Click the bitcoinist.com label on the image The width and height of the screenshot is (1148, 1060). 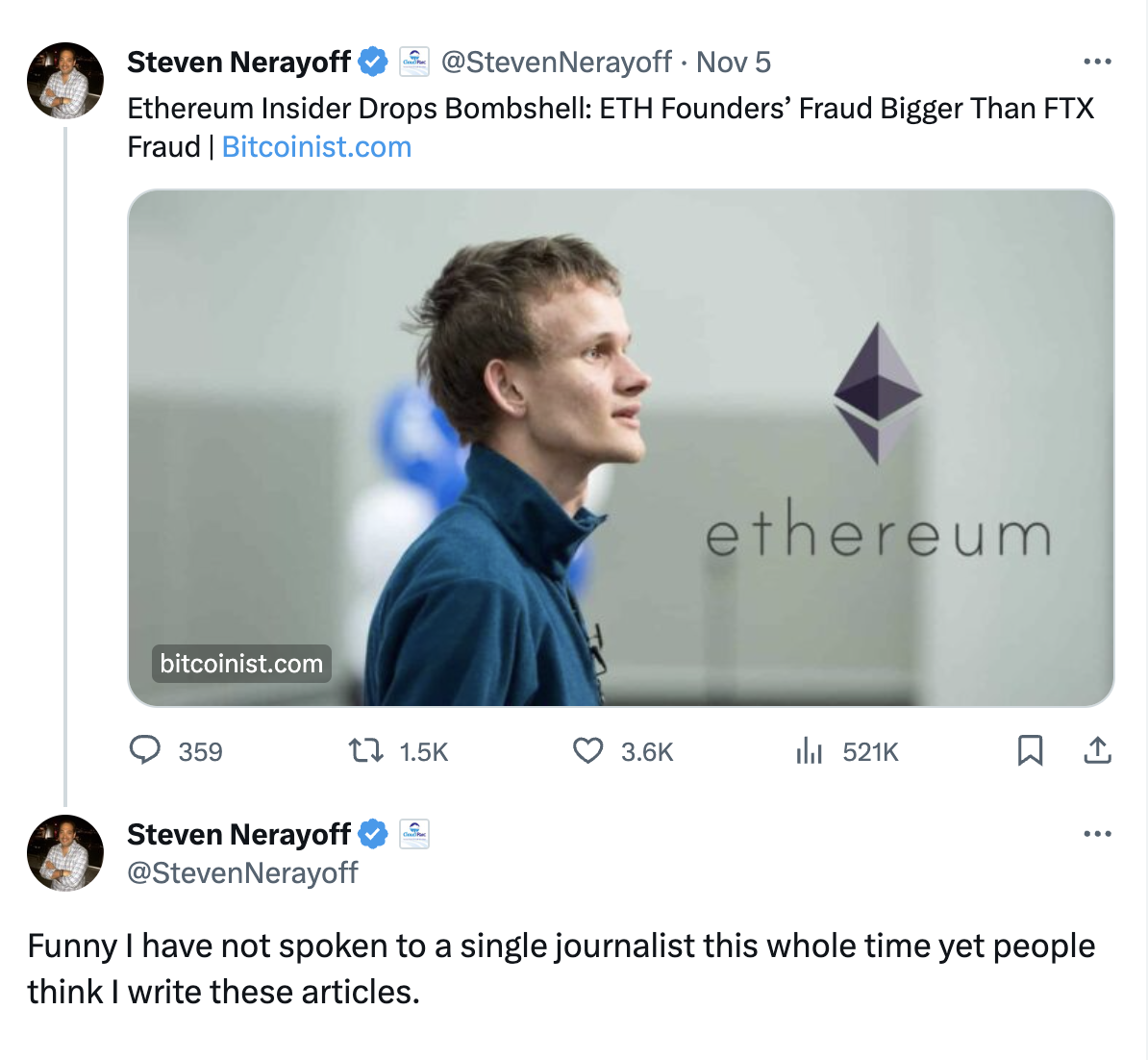pos(240,663)
